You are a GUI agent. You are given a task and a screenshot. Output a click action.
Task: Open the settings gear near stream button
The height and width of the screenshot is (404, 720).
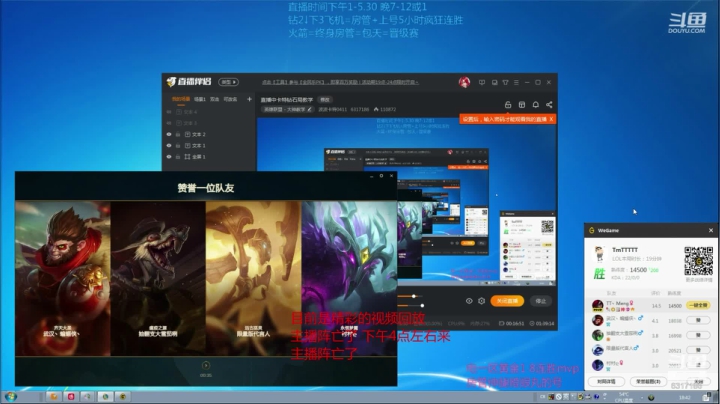click(481, 301)
